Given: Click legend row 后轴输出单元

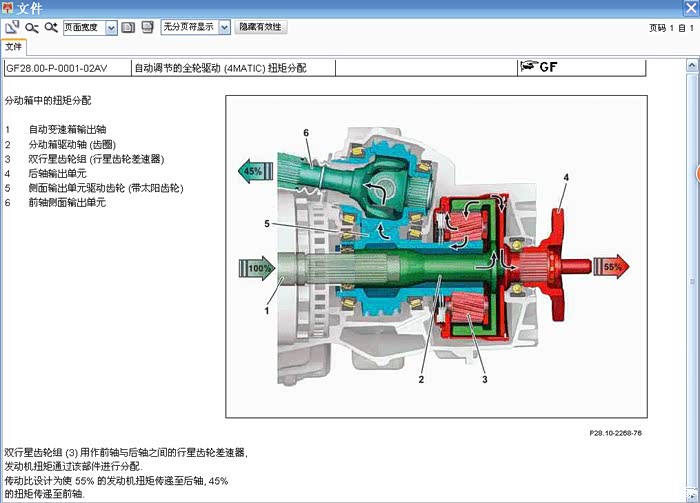Looking at the screenshot, I should point(46,173).
